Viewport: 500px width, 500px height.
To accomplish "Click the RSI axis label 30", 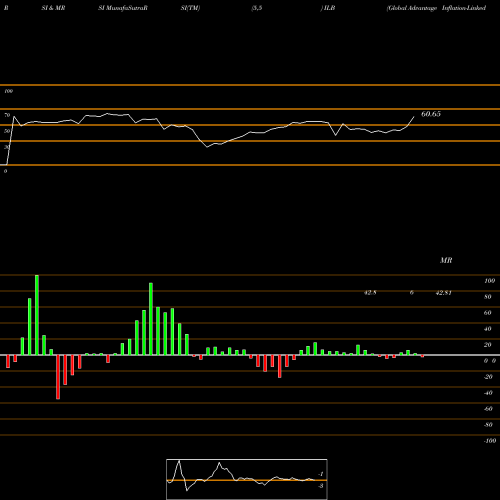I will click(x=7, y=147).
